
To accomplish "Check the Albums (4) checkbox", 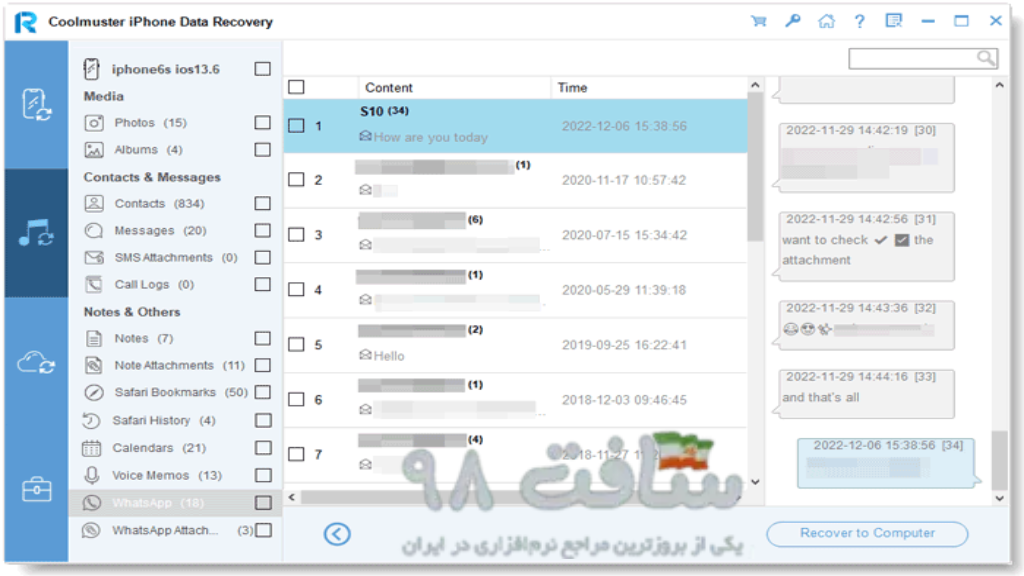I will (x=263, y=150).
